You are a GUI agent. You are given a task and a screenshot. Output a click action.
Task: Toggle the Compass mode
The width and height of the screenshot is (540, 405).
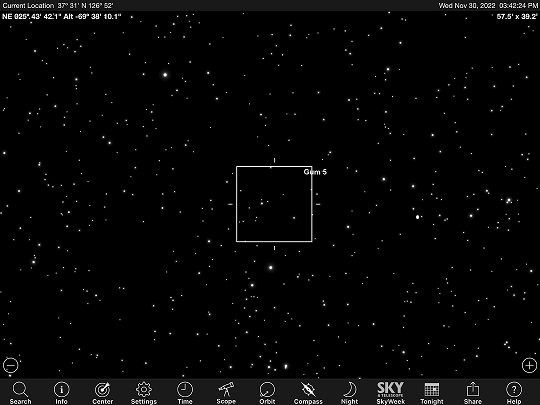tap(308, 393)
